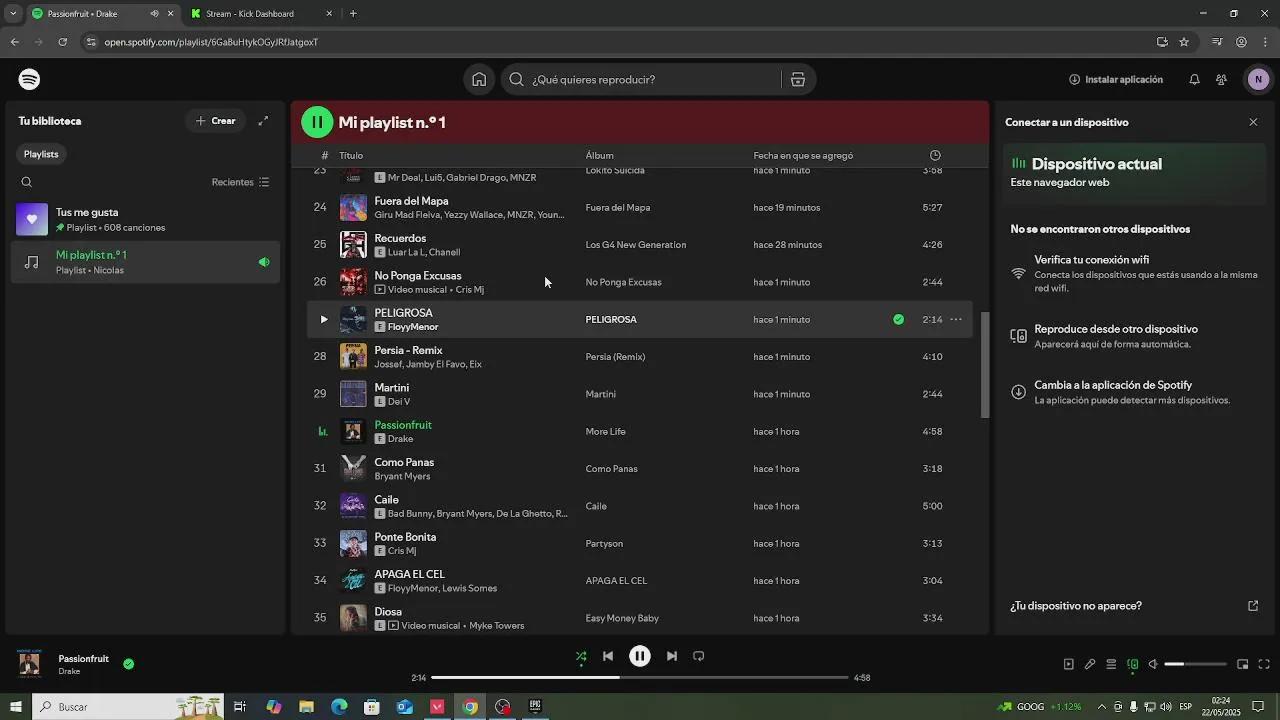Open ¿Tu dispositivo no aparece? help link
1280x720 pixels.
coord(1076,606)
